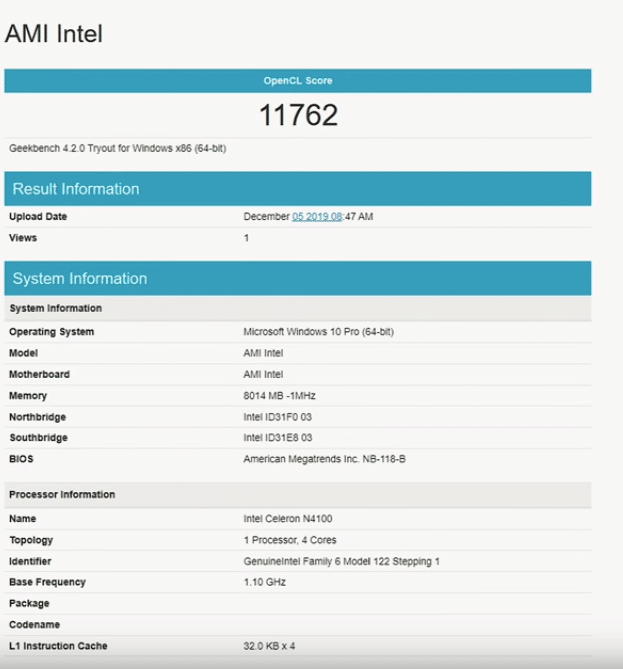Select 'GenuineIntel Family 6 Model 122 Stepping 1'
The image size is (623, 669).
tap(341, 561)
